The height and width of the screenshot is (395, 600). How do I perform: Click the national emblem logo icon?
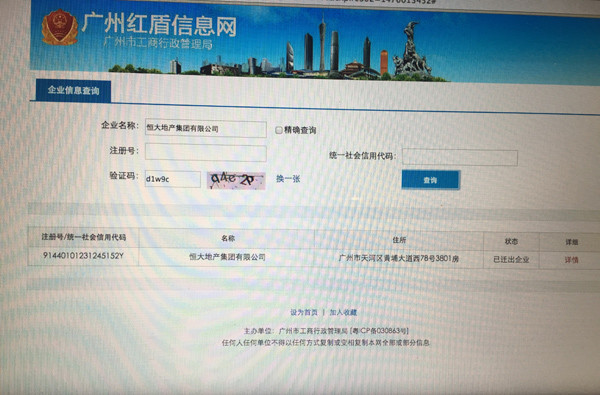click(x=60, y=28)
